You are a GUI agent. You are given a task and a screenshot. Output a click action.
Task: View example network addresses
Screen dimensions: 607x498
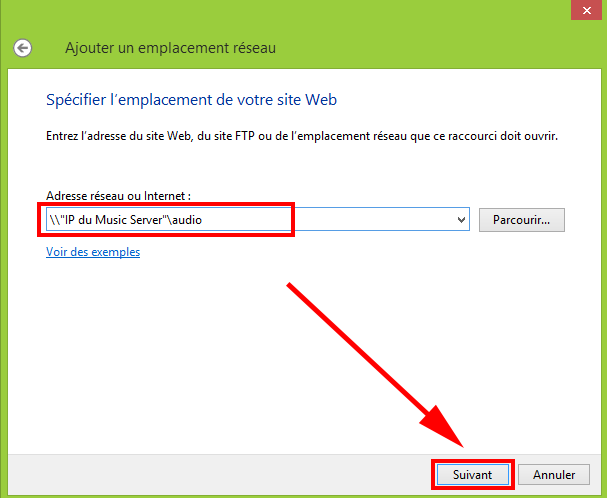point(93,252)
